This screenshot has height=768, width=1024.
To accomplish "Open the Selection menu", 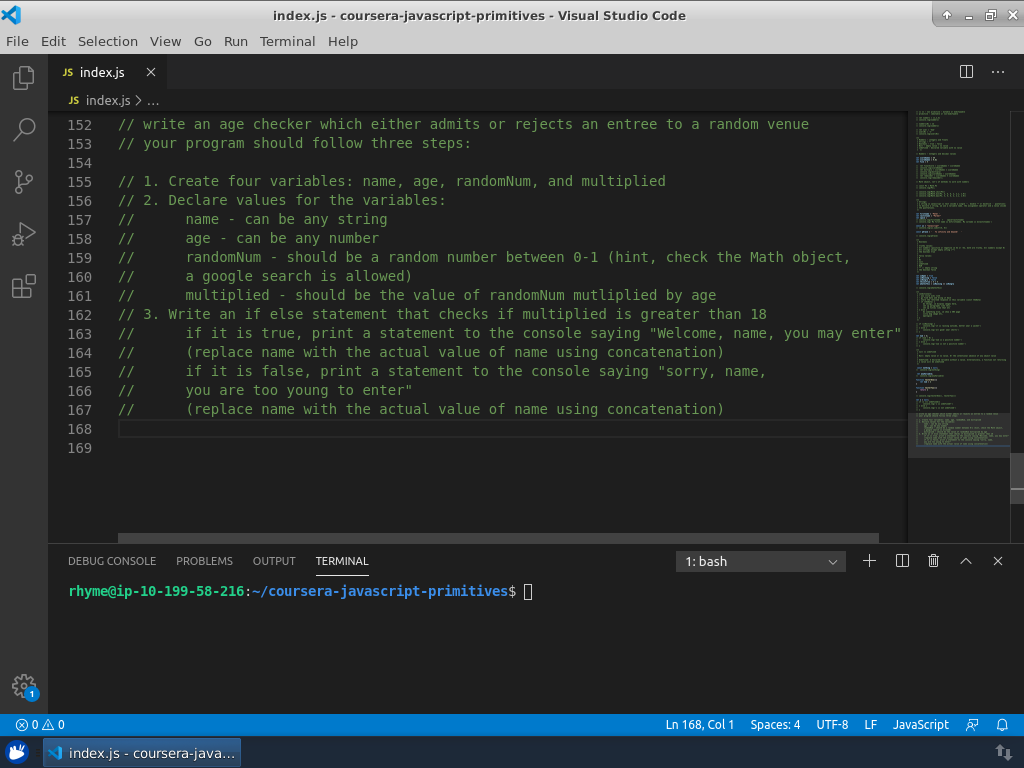I will [108, 41].
